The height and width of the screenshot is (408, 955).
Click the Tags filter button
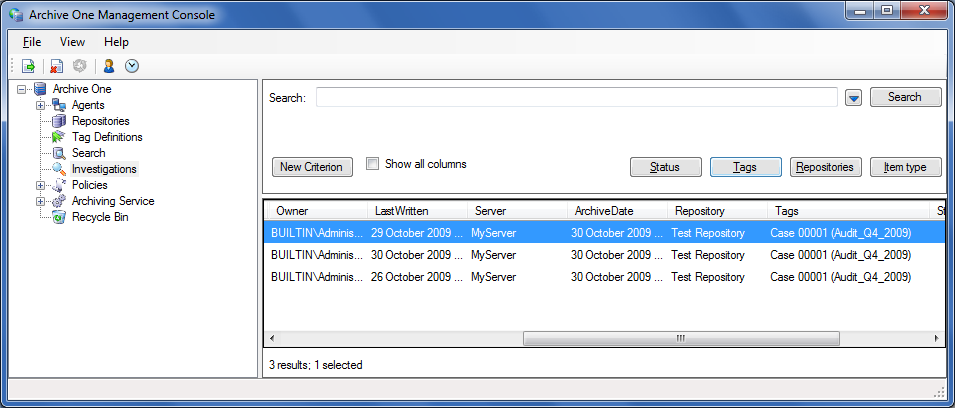(745, 167)
